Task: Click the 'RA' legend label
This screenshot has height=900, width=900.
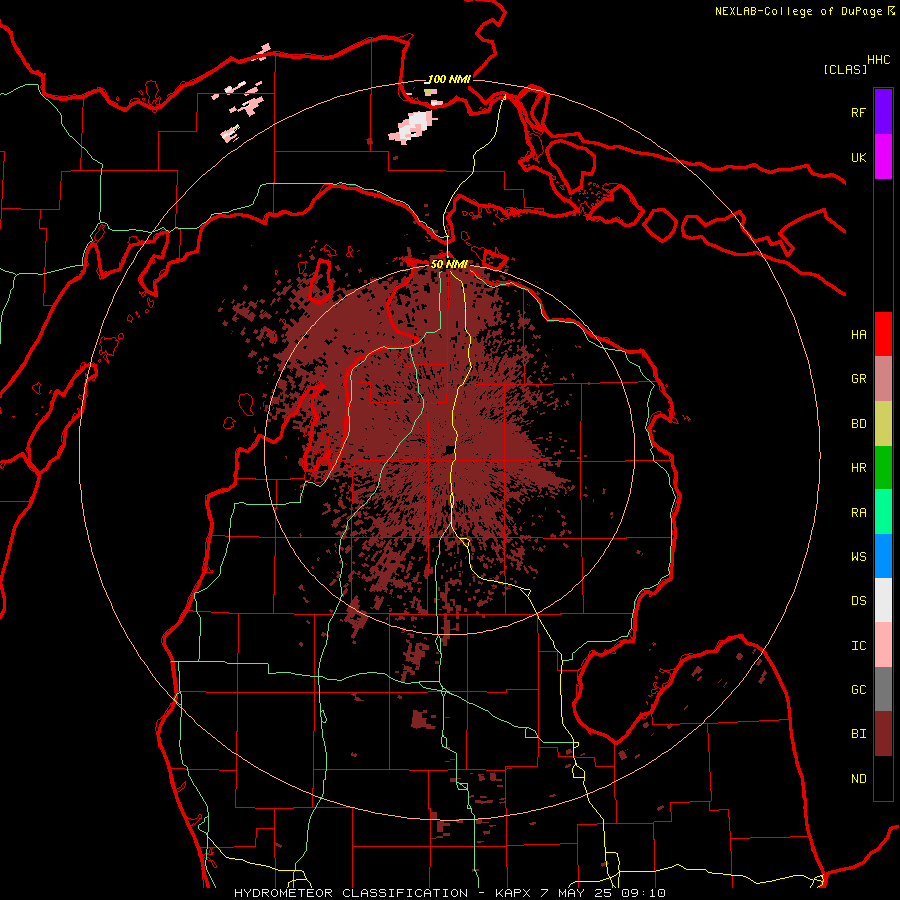Action: [858, 513]
